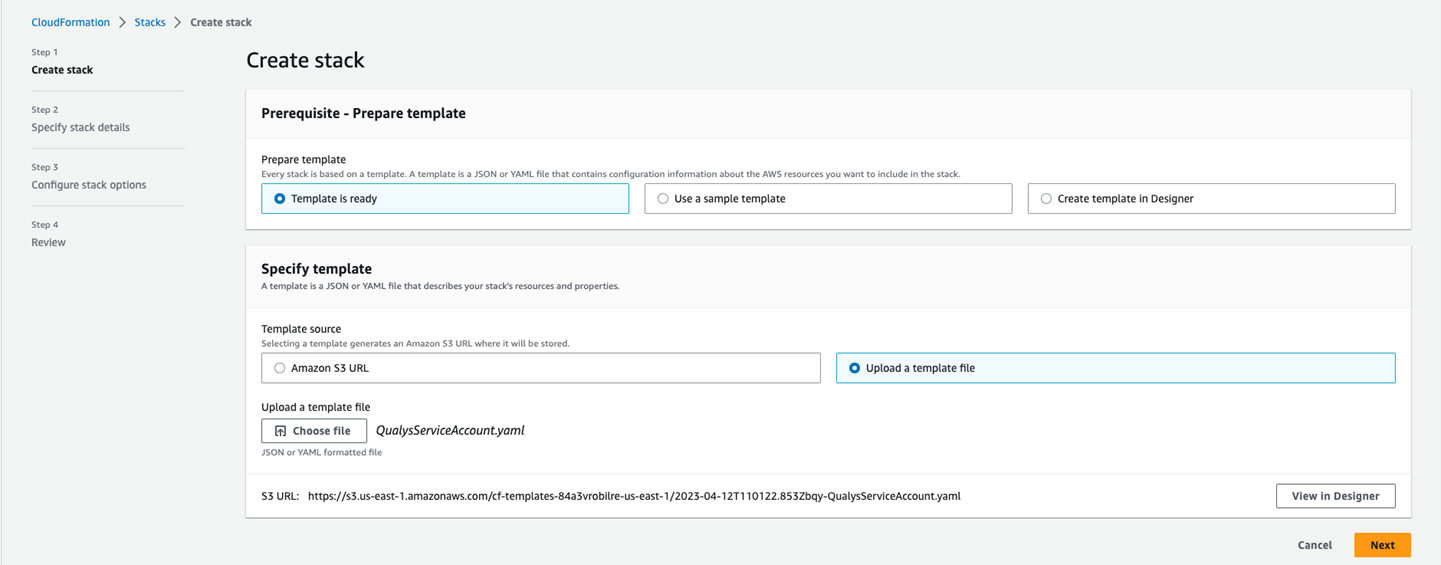Select the 'Template is ready' option
Image resolution: width=1441 pixels, height=565 pixels.
point(280,199)
